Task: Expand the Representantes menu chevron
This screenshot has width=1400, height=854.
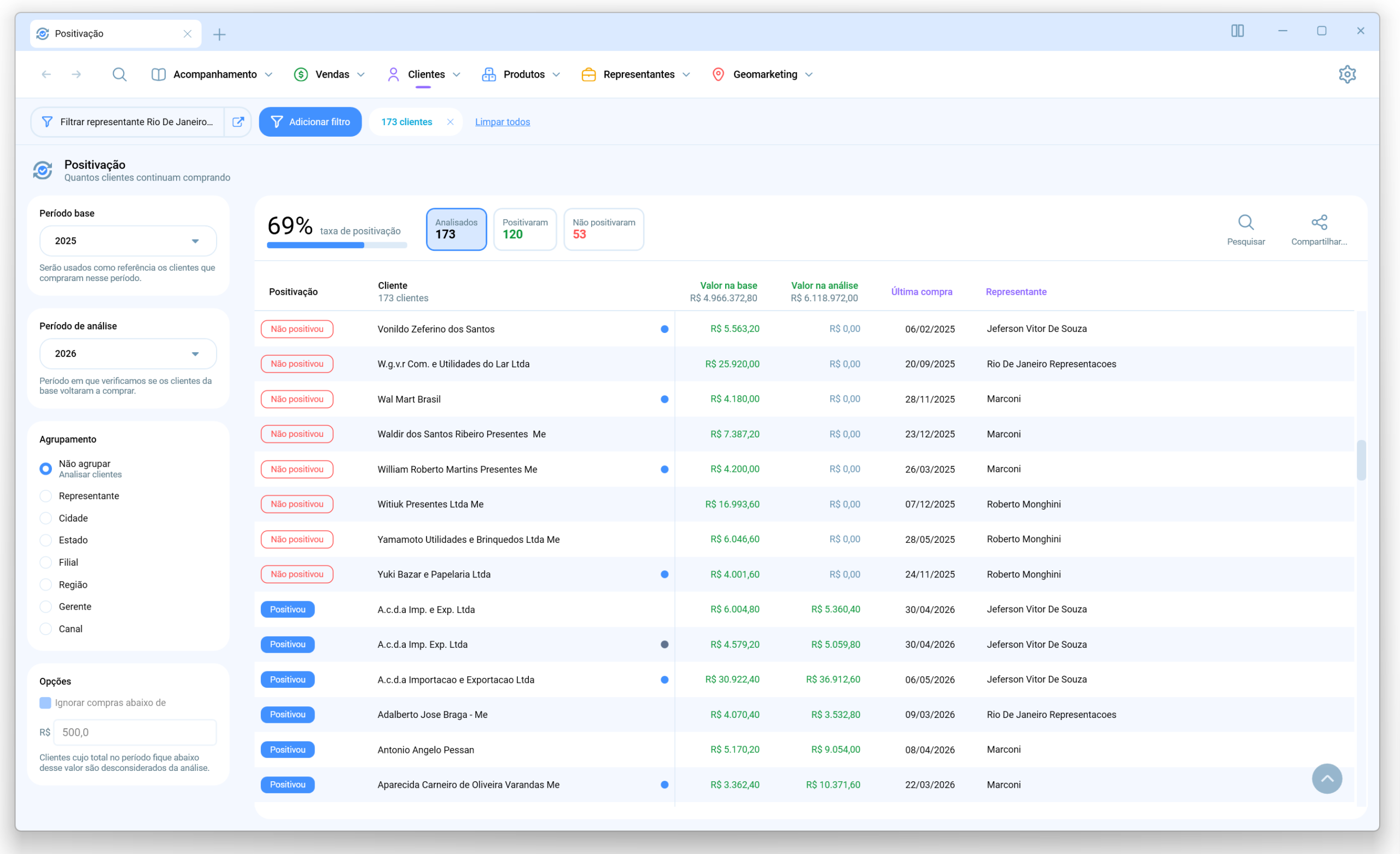Action: 686,74
